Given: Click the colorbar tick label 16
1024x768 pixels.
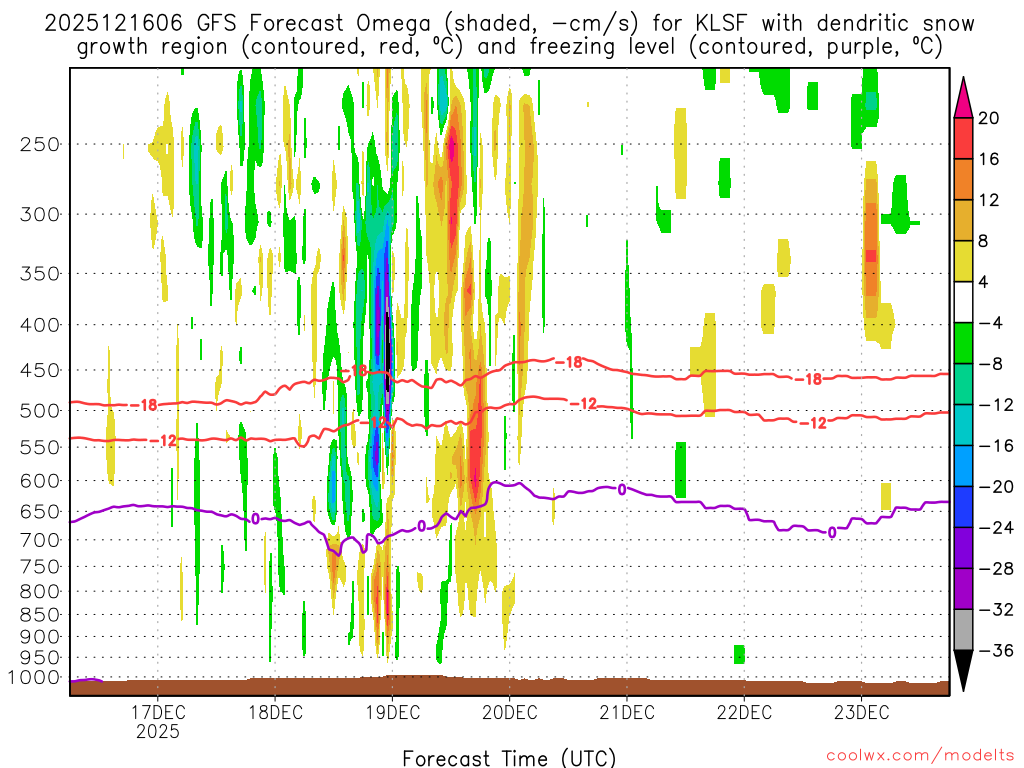Looking at the screenshot, I should pos(989,159).
